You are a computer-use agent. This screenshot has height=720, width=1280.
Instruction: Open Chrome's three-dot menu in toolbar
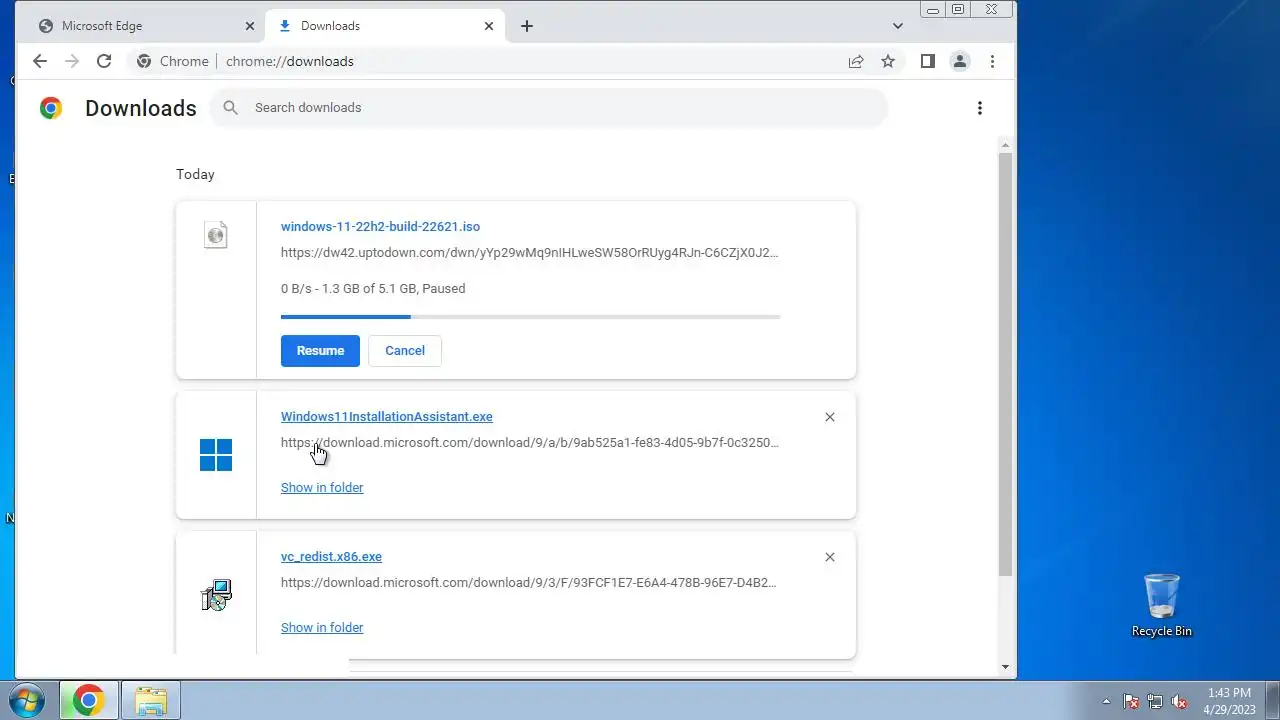click(x=992, y=61)
